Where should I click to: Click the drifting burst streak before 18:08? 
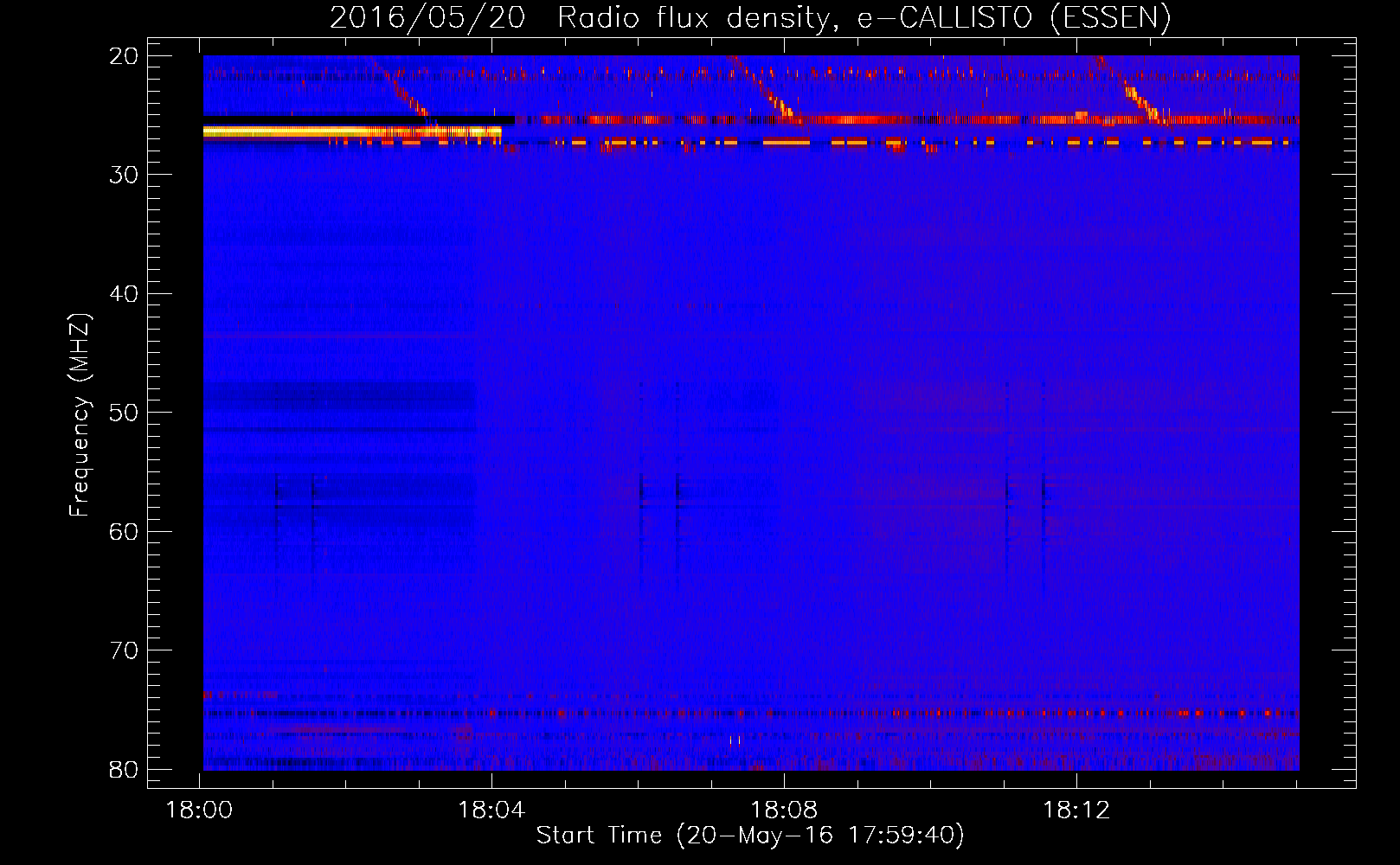pyautogui.click(x=763, y=86)
